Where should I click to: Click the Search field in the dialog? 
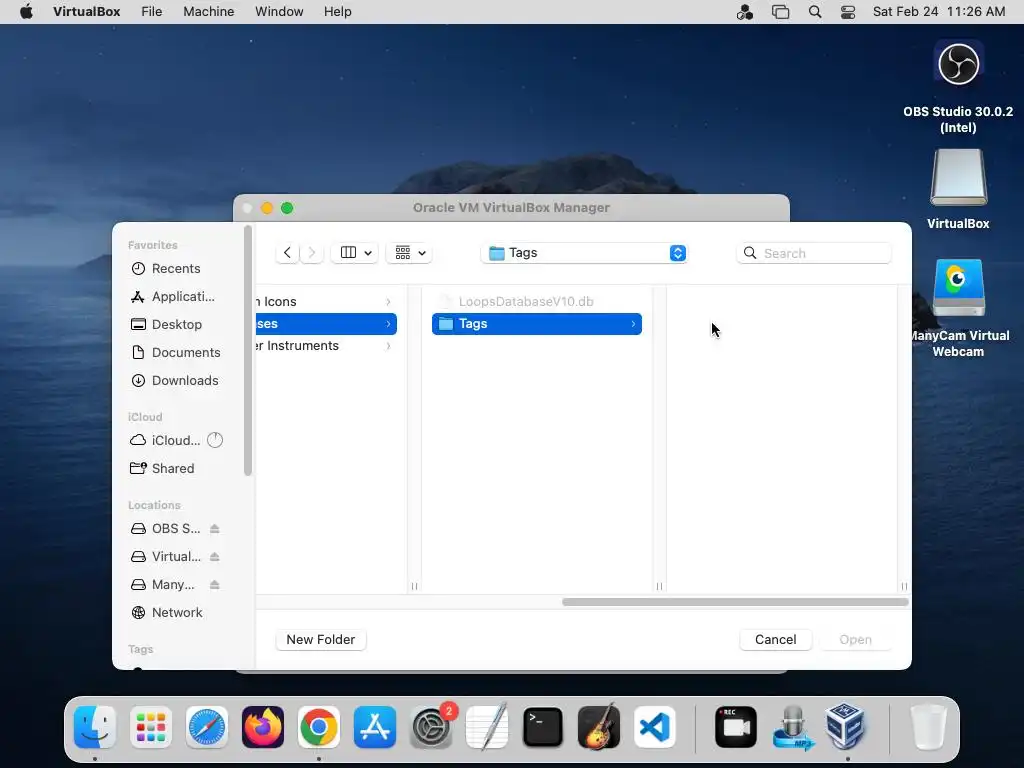click(814, 253)
